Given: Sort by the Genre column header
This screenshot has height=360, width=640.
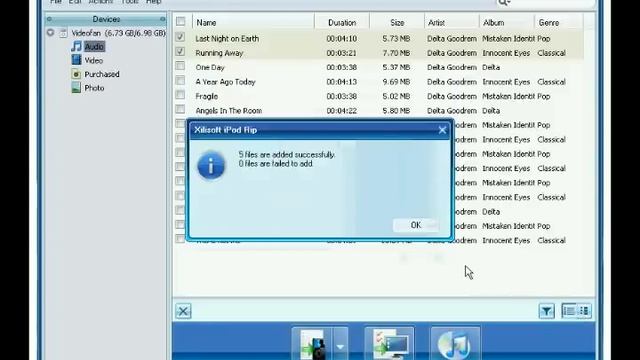Looking at the screenshot, I should tap(559, 22).
